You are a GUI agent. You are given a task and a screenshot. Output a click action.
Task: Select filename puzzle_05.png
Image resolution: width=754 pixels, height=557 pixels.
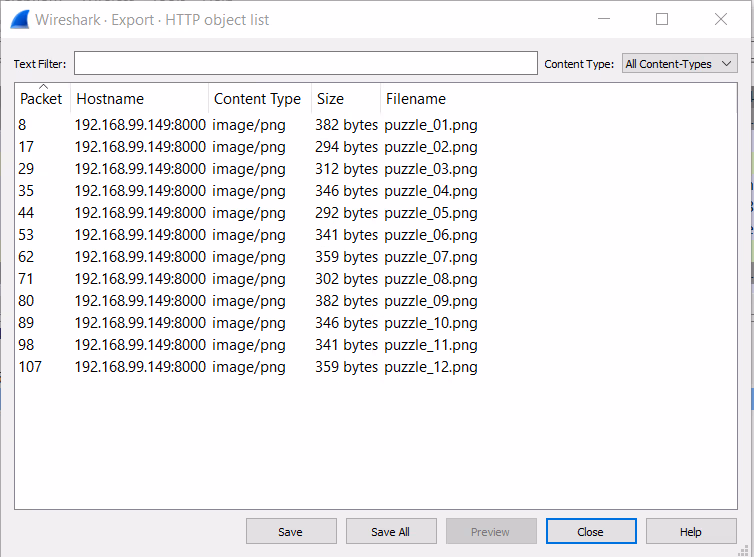pyautogui.click(x=431, y=213)
